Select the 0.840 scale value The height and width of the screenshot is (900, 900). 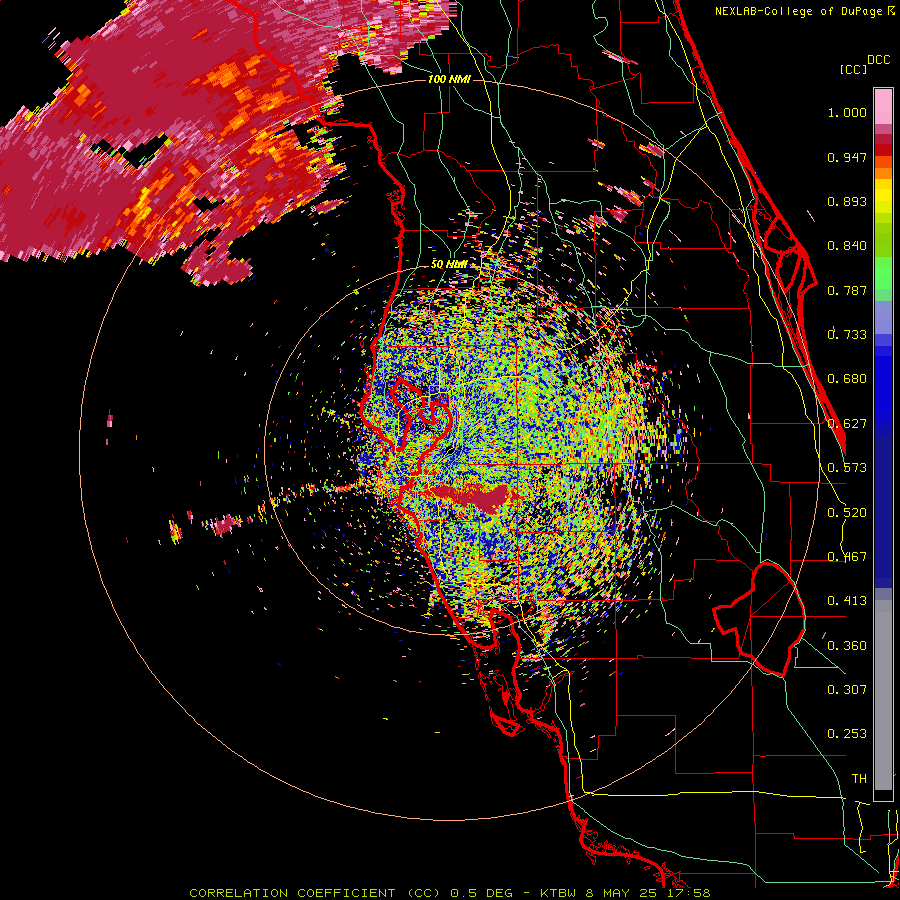click(x=847, y=246)
